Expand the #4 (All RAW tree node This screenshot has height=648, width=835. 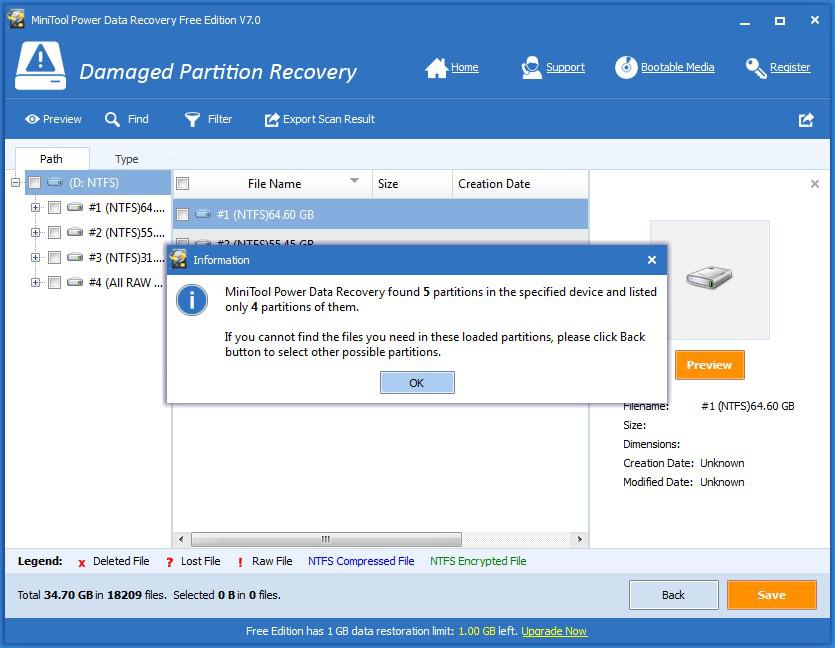(x=35, y=282)
